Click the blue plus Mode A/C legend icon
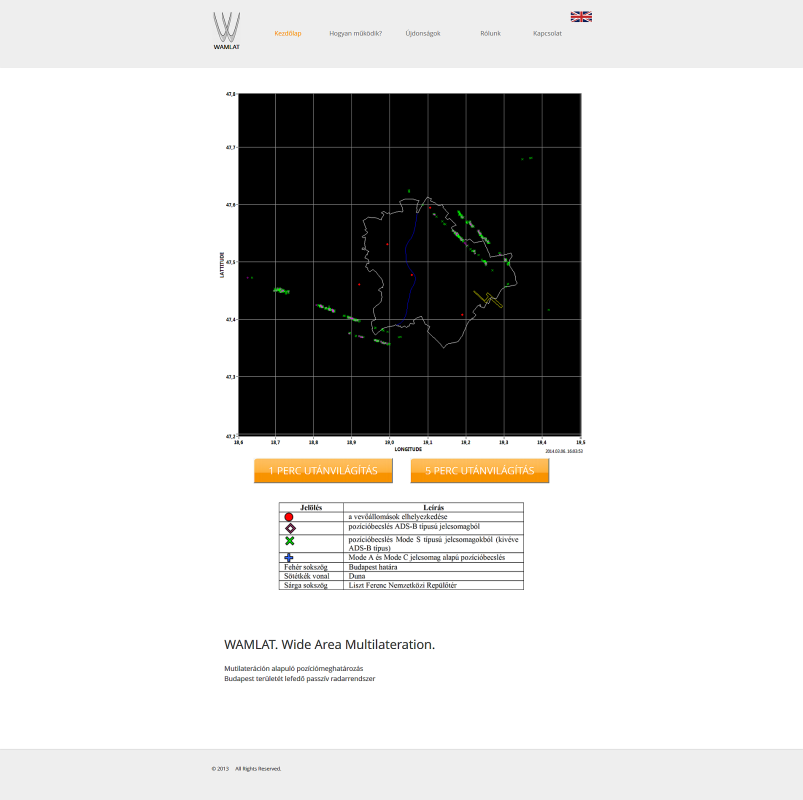Viewport: 803px width, 800px height. click(x=289, y=557)
